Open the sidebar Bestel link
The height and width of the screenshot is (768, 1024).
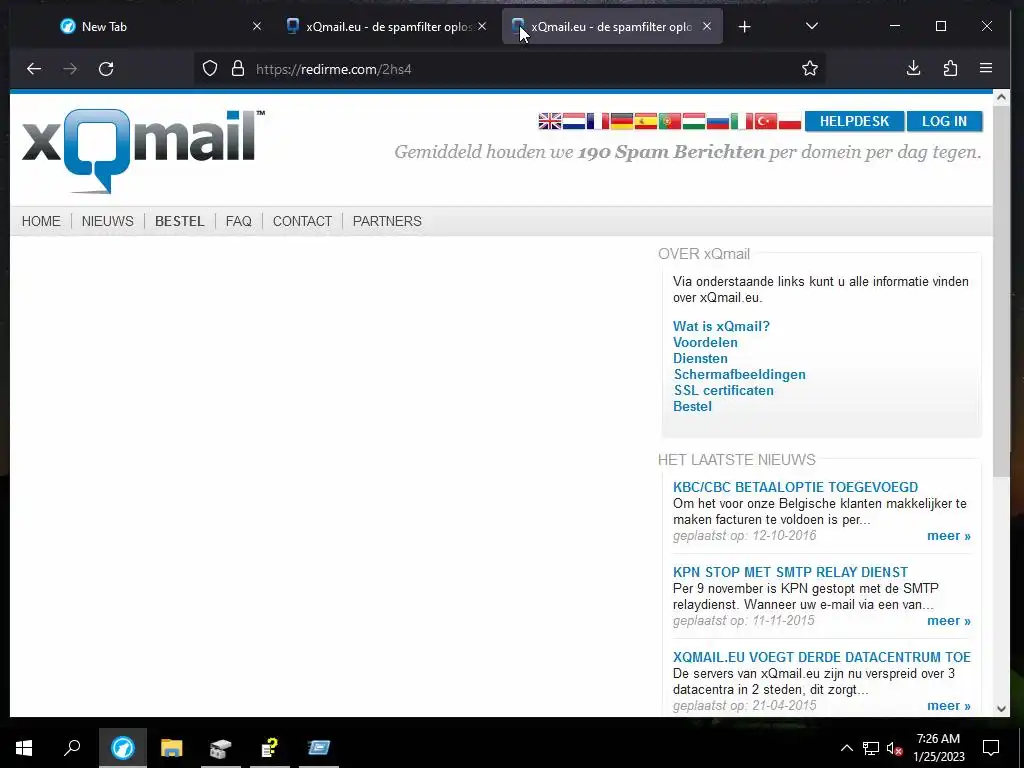[x=692, y=406]
